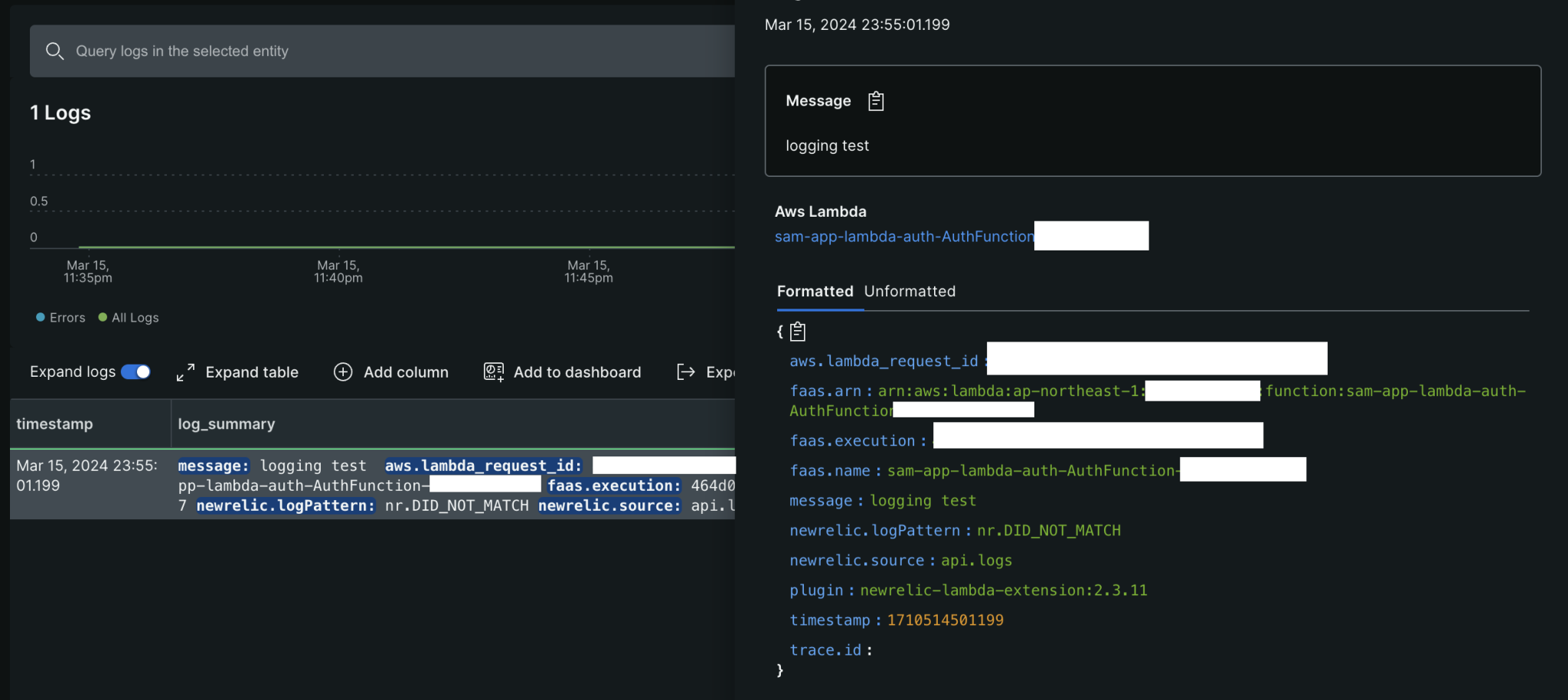
Task: Click the message: tag in log row
Action: pos(214,466)
